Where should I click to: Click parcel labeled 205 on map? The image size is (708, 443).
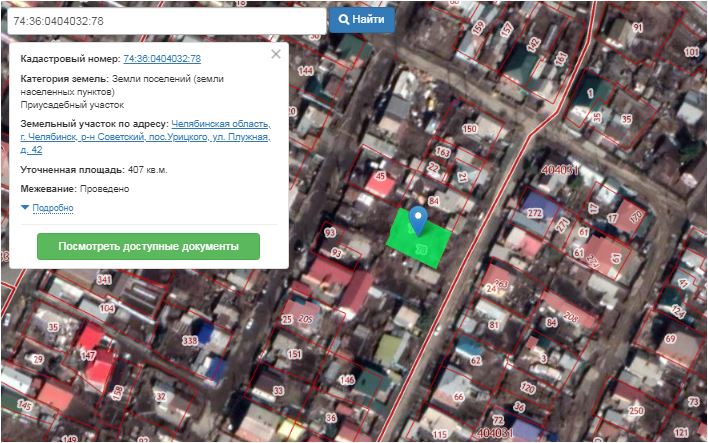coord(305,319)
